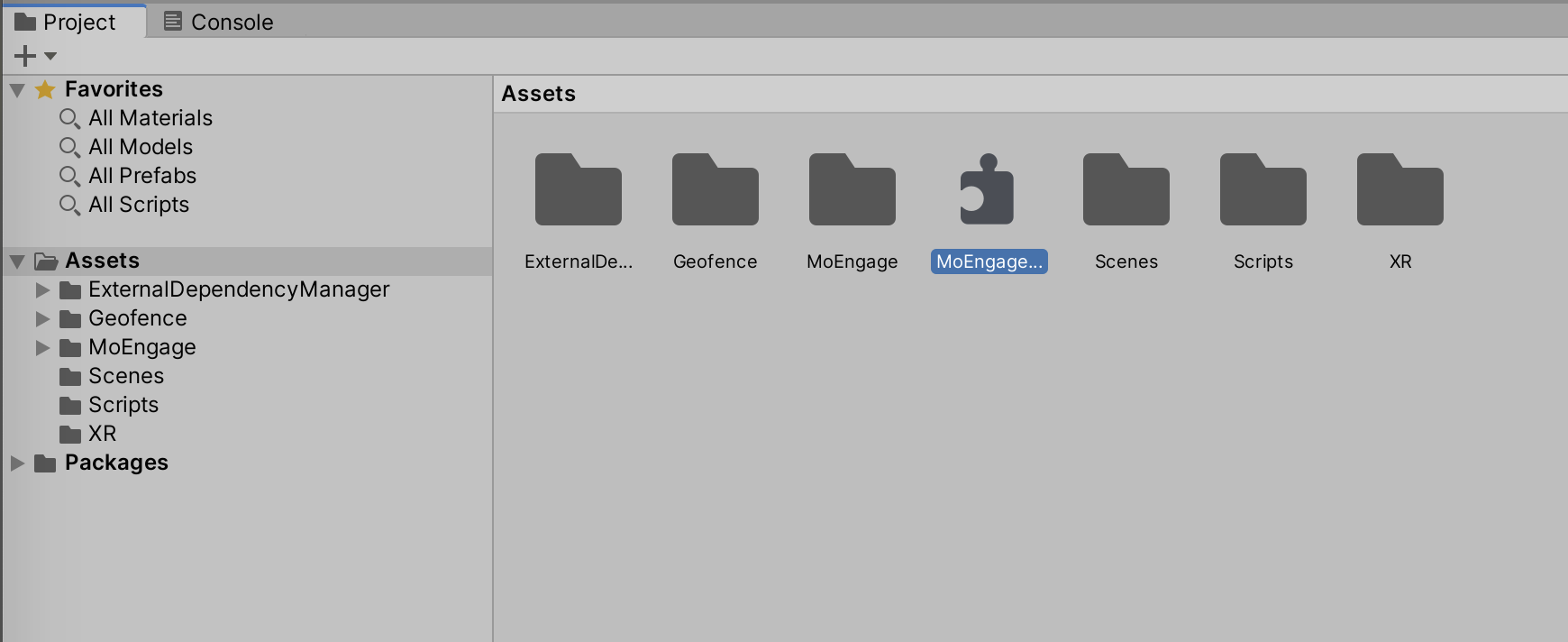The height and width of the screenshot is (642, 1568).
Task: Click the ExternalDe... folder icon in grid
Action: click(x=579, y=189)
